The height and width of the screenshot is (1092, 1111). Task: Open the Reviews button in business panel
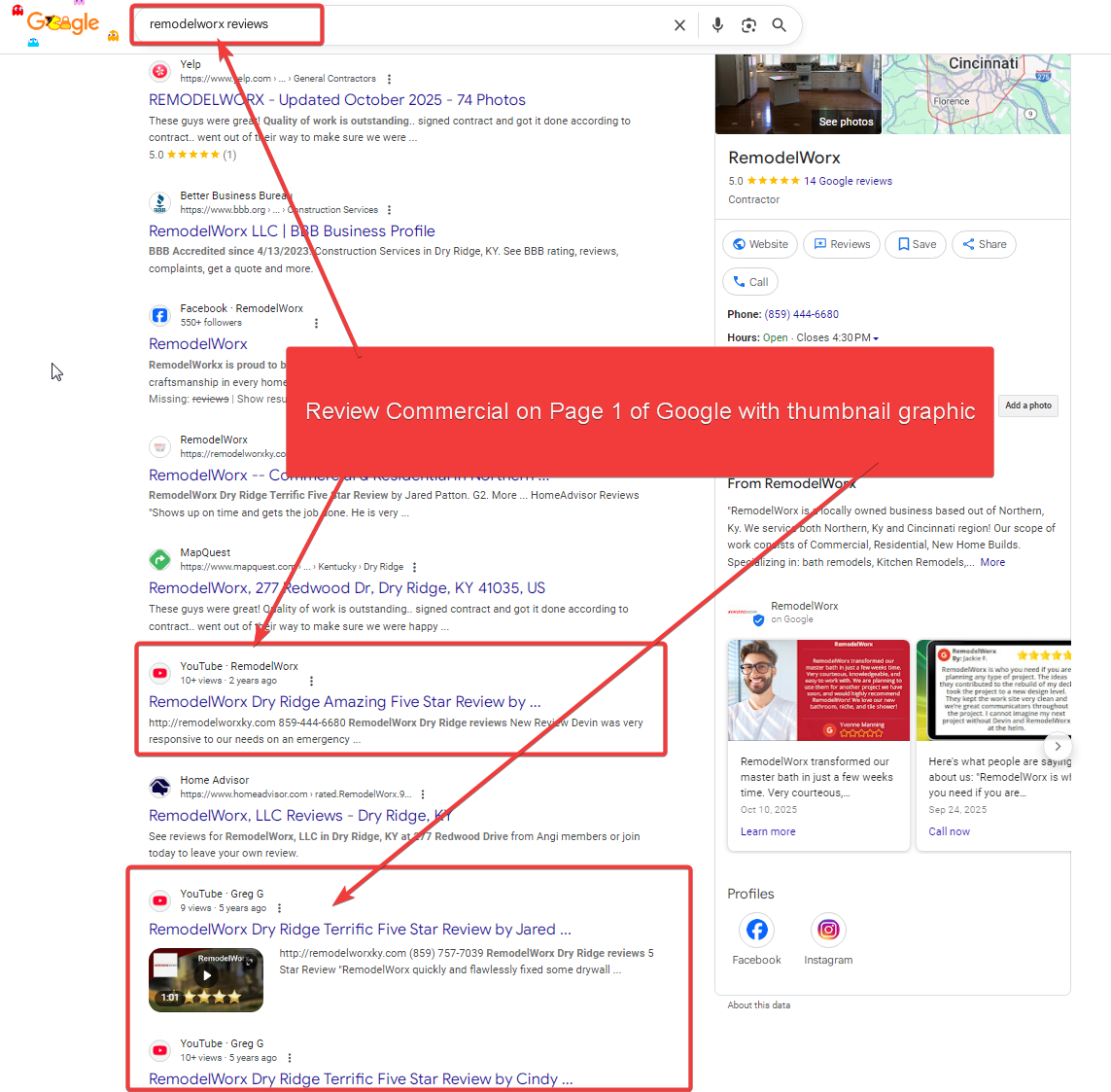(x=842, y=244)
